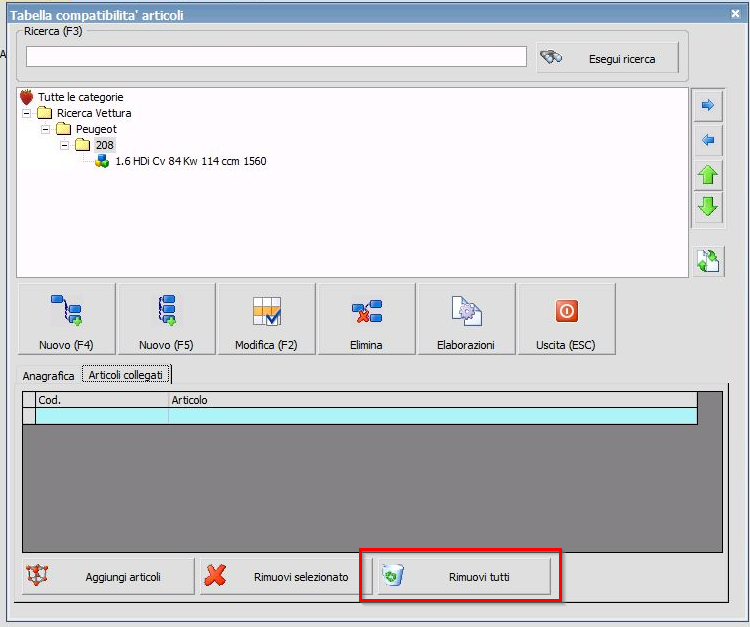Select the empty highlighted Cod. cell
The height and width of the screenshot is (627, 750).
point(102,416)
